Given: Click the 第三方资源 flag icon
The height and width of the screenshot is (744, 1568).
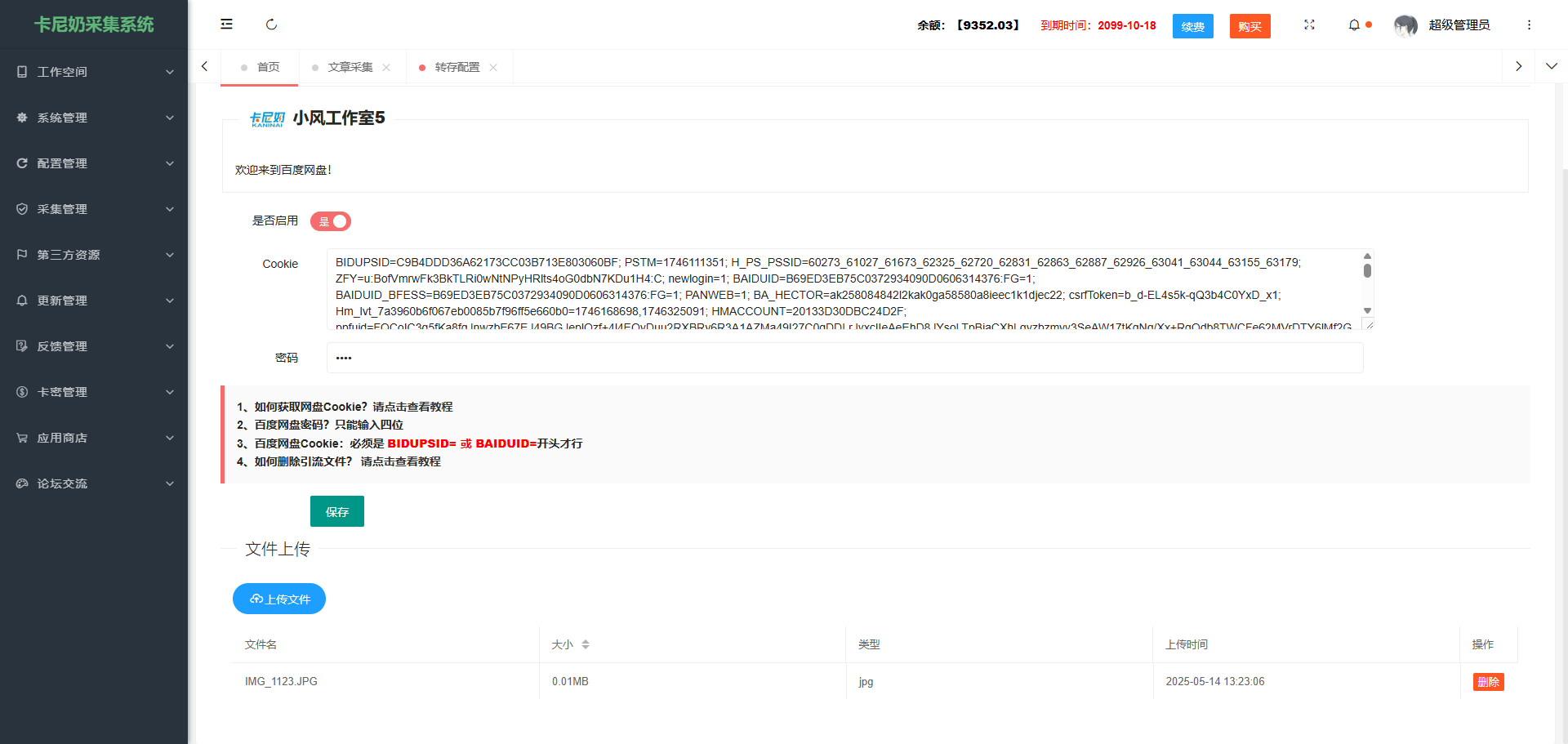Looking at the screenshot, I should point(22,255).
